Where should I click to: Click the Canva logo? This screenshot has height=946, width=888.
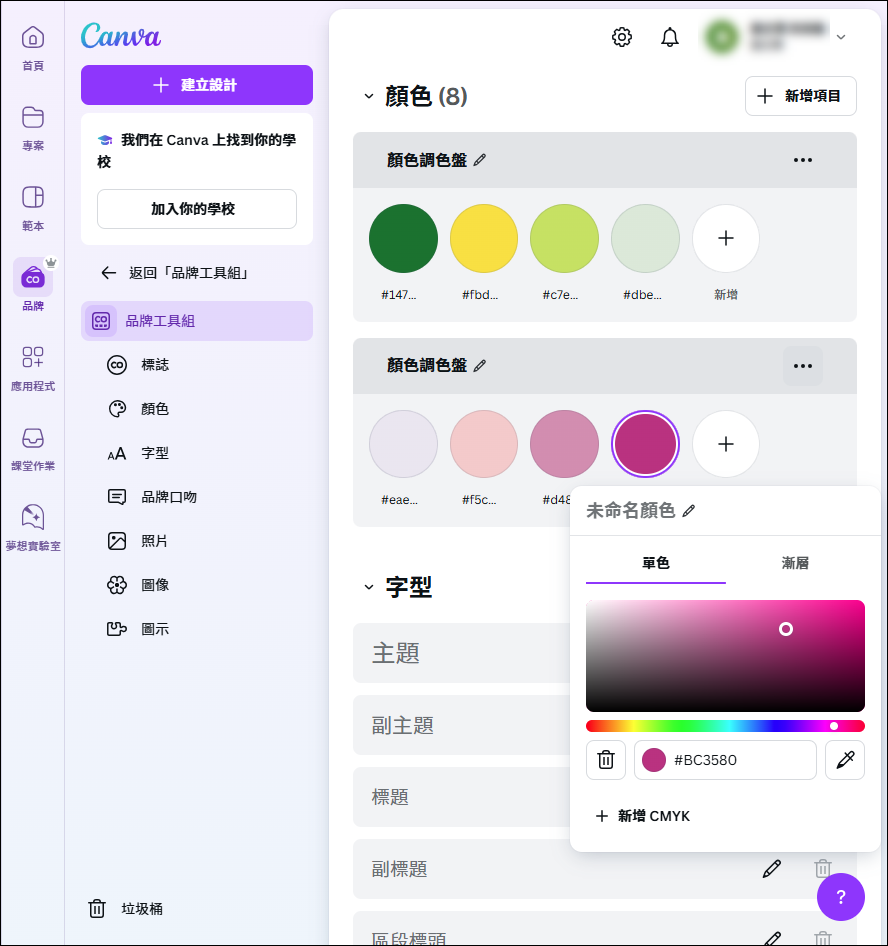(x=121, y=36)
